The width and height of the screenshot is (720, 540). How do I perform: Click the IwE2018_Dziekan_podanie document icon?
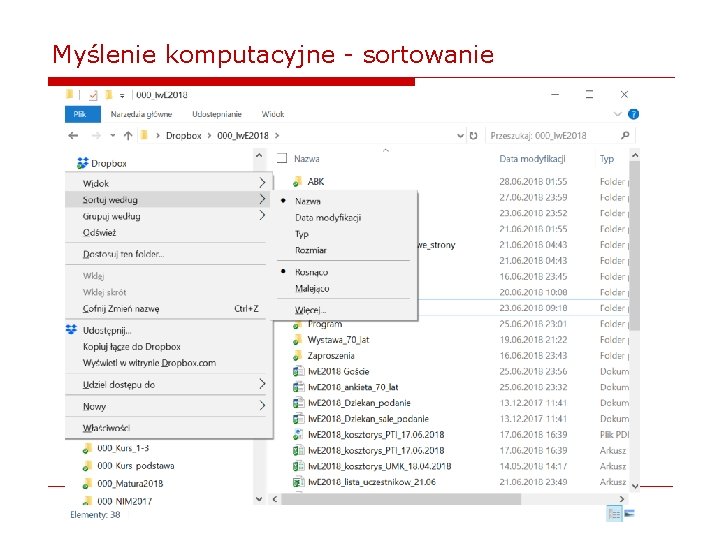click(298, 403)
